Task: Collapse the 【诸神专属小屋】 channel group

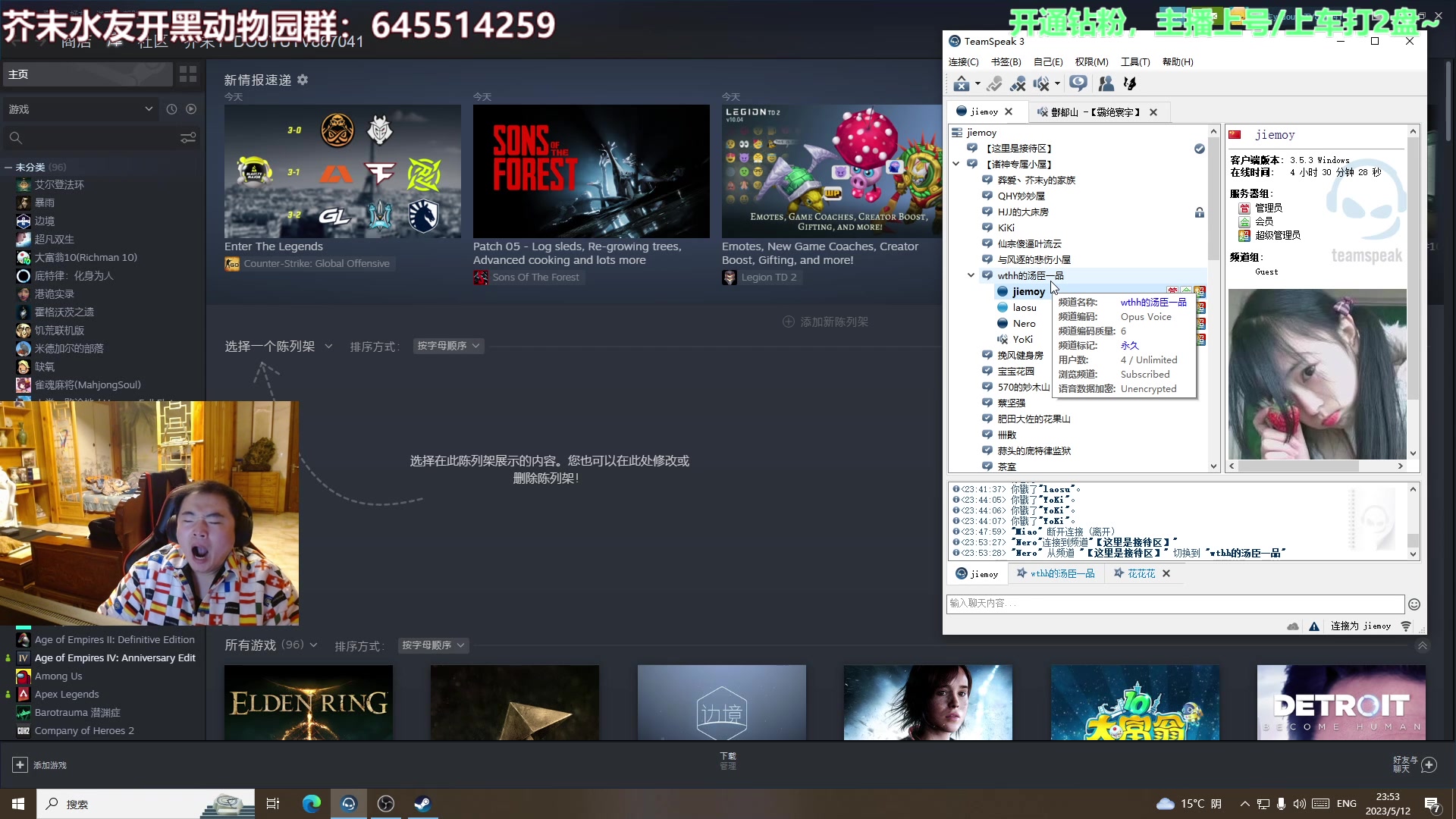Action: (956, 164)
